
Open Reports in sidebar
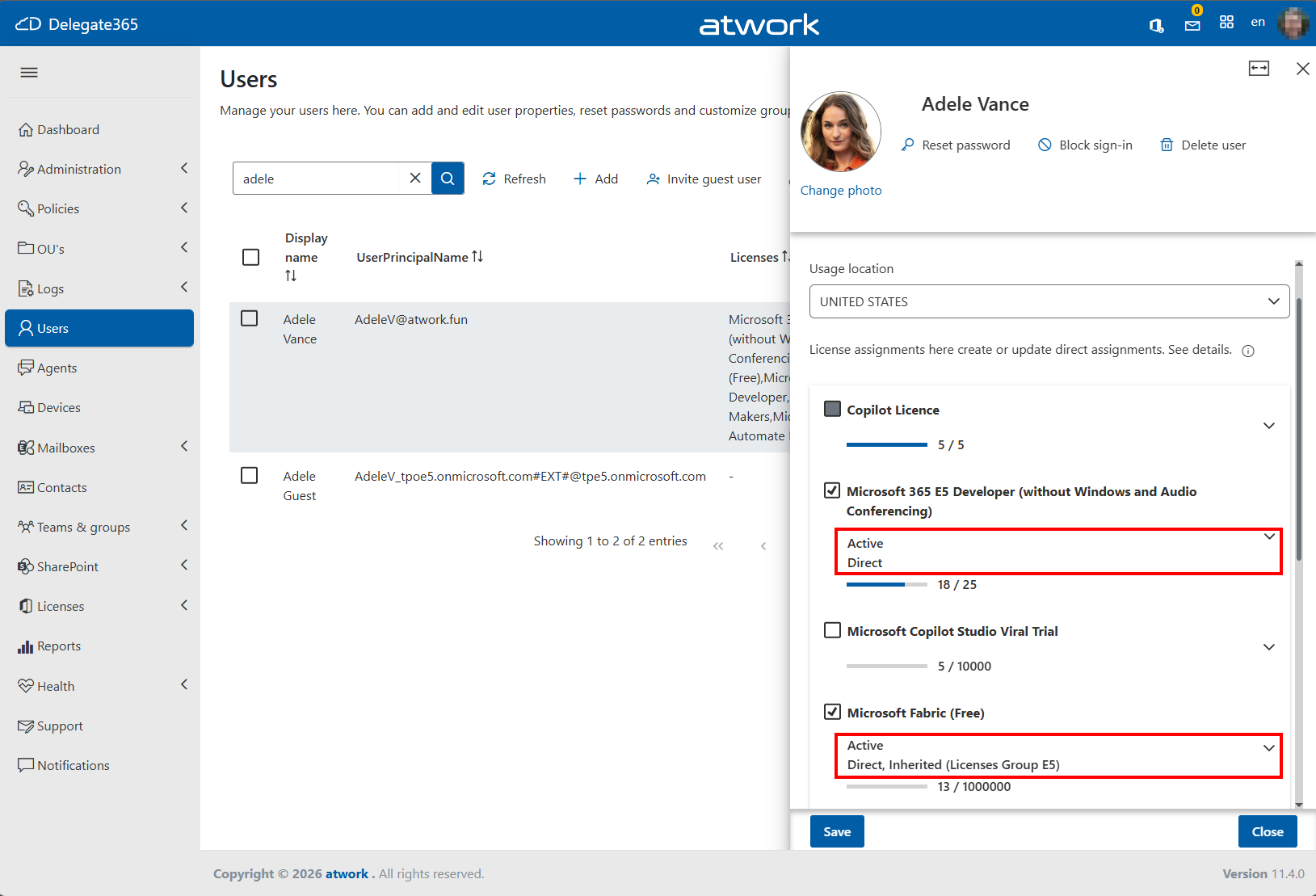click(99, 646)
